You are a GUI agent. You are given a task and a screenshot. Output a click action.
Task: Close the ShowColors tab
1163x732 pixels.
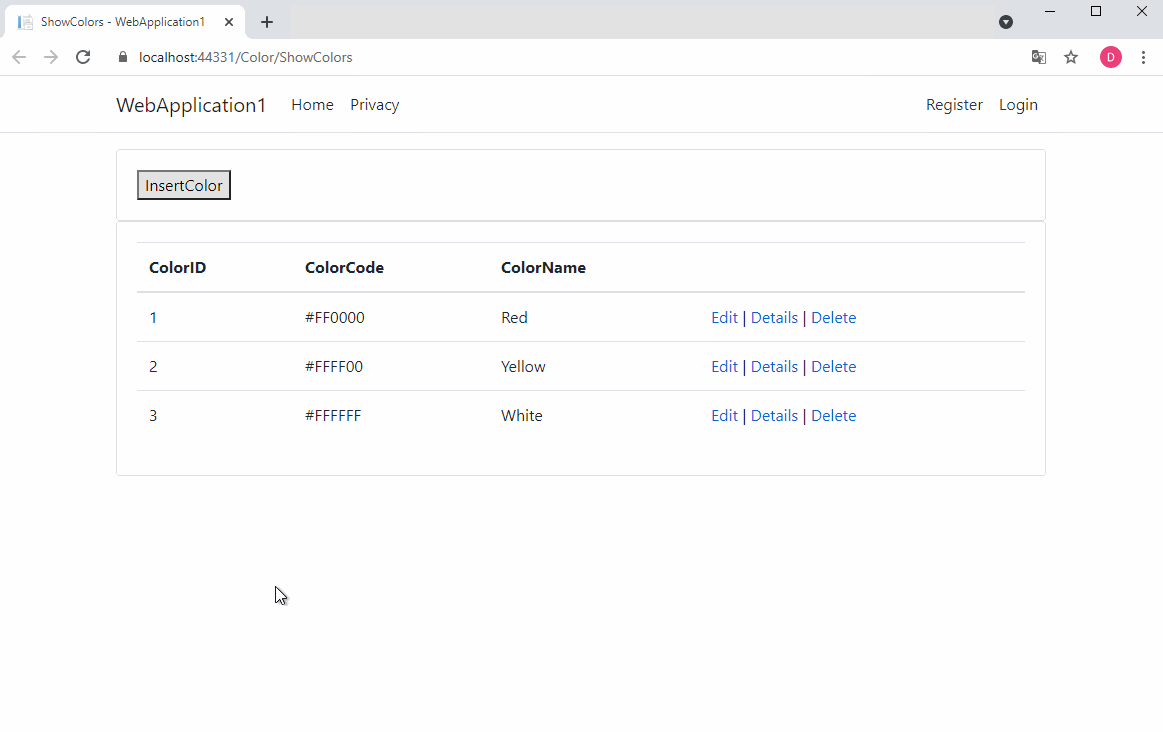point(229,20)
